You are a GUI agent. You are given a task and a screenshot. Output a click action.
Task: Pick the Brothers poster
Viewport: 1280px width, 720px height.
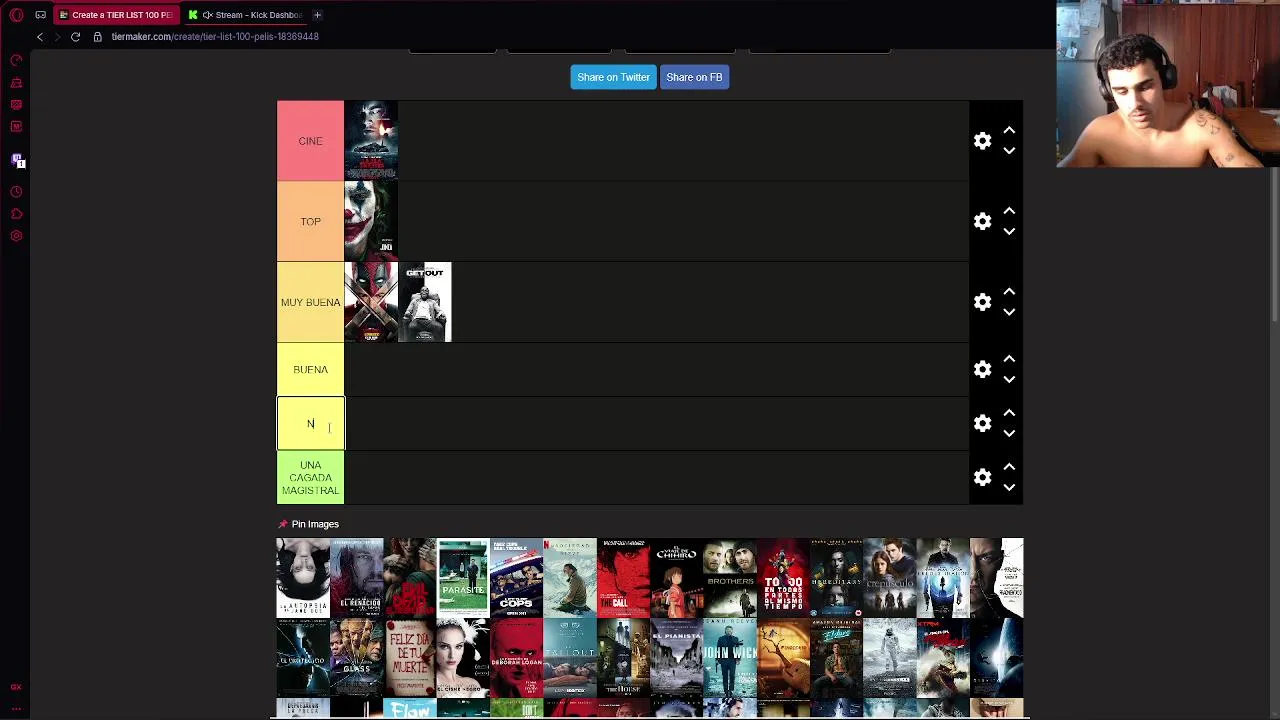coord(730,578)
